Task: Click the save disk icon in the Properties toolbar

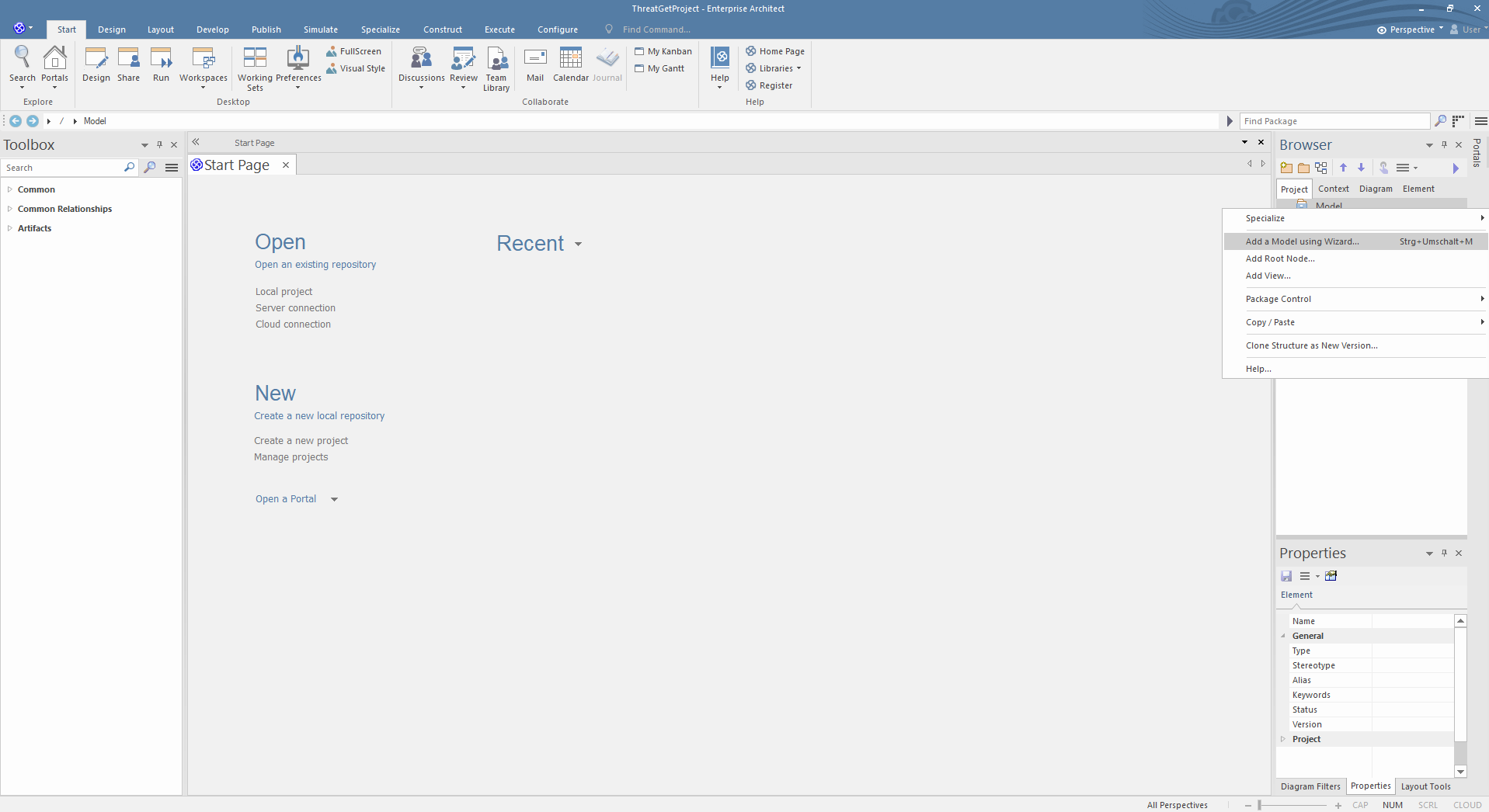Action: tap(1286, 576)
